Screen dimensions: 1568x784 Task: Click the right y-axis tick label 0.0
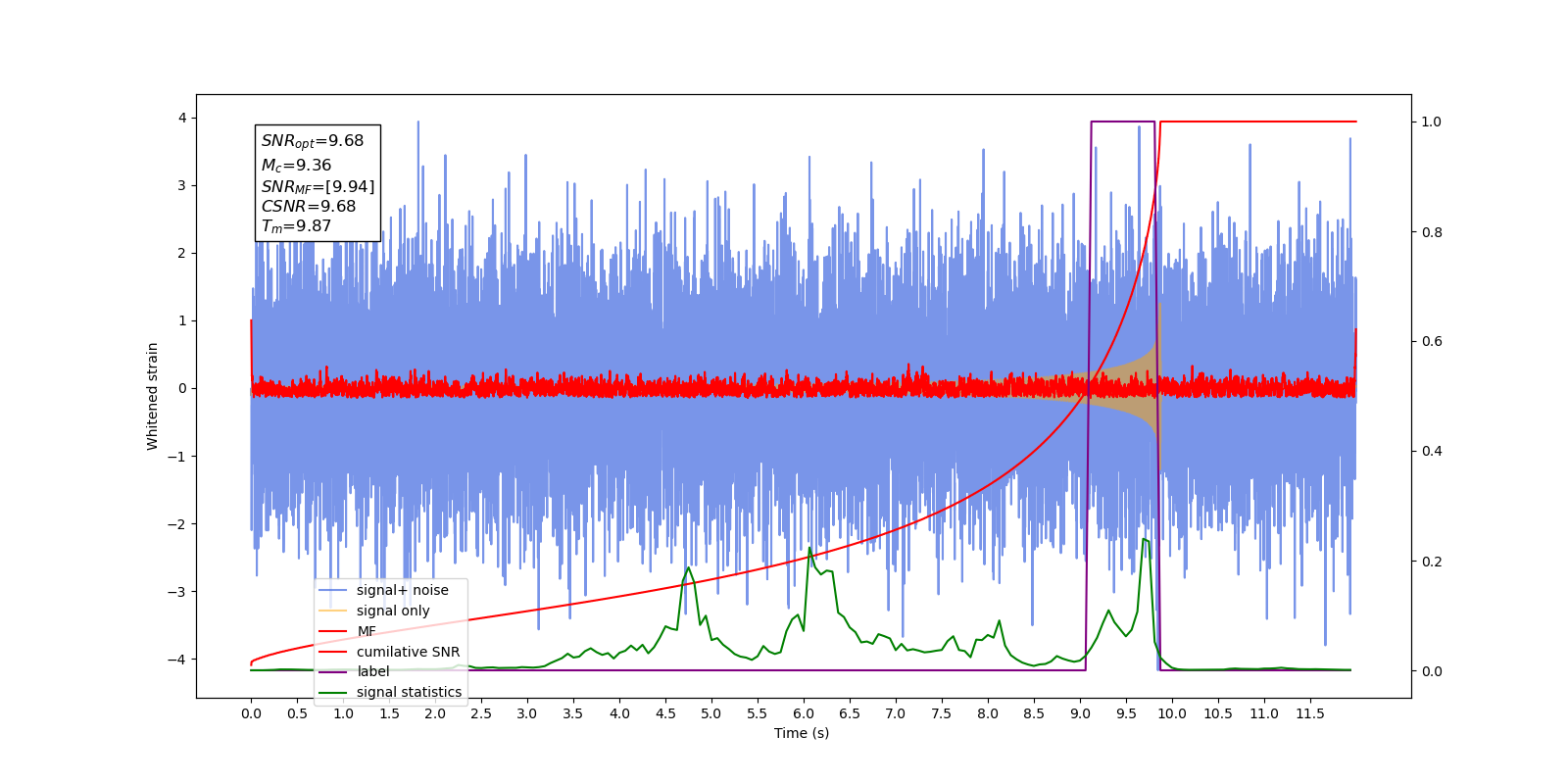coord(1432,671)
